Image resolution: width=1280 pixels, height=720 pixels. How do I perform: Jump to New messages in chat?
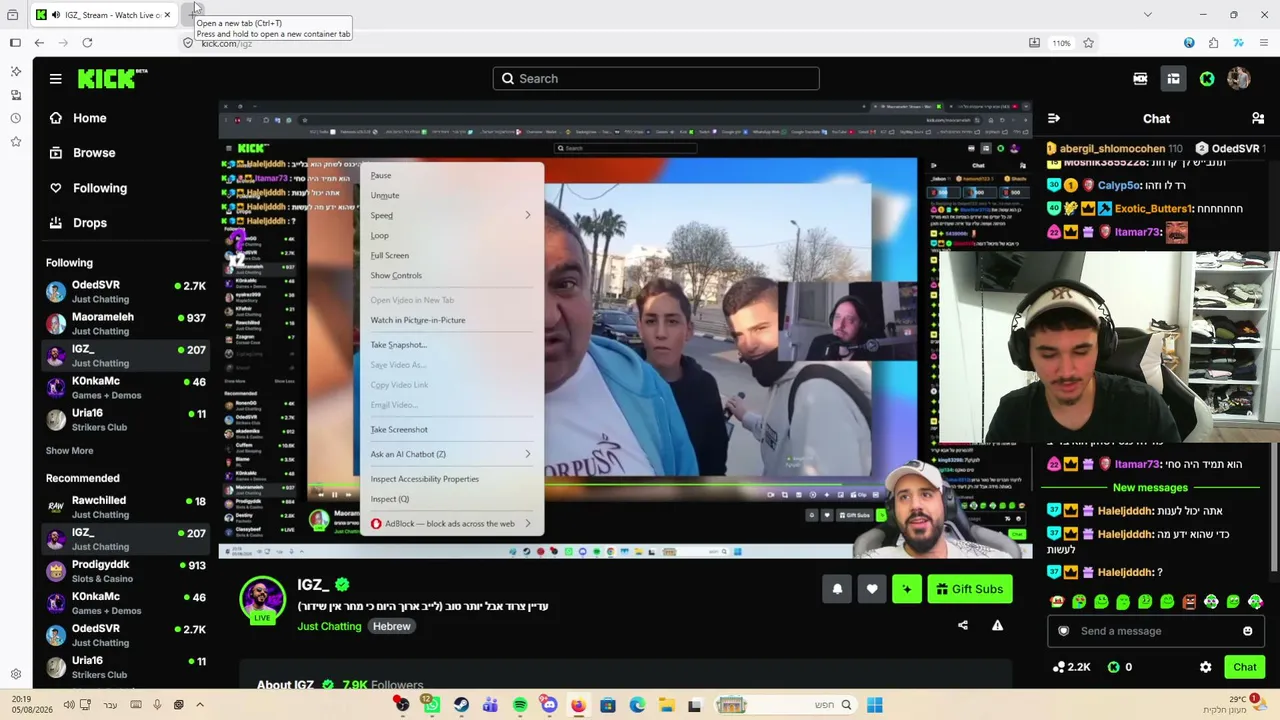(1150, 488)
